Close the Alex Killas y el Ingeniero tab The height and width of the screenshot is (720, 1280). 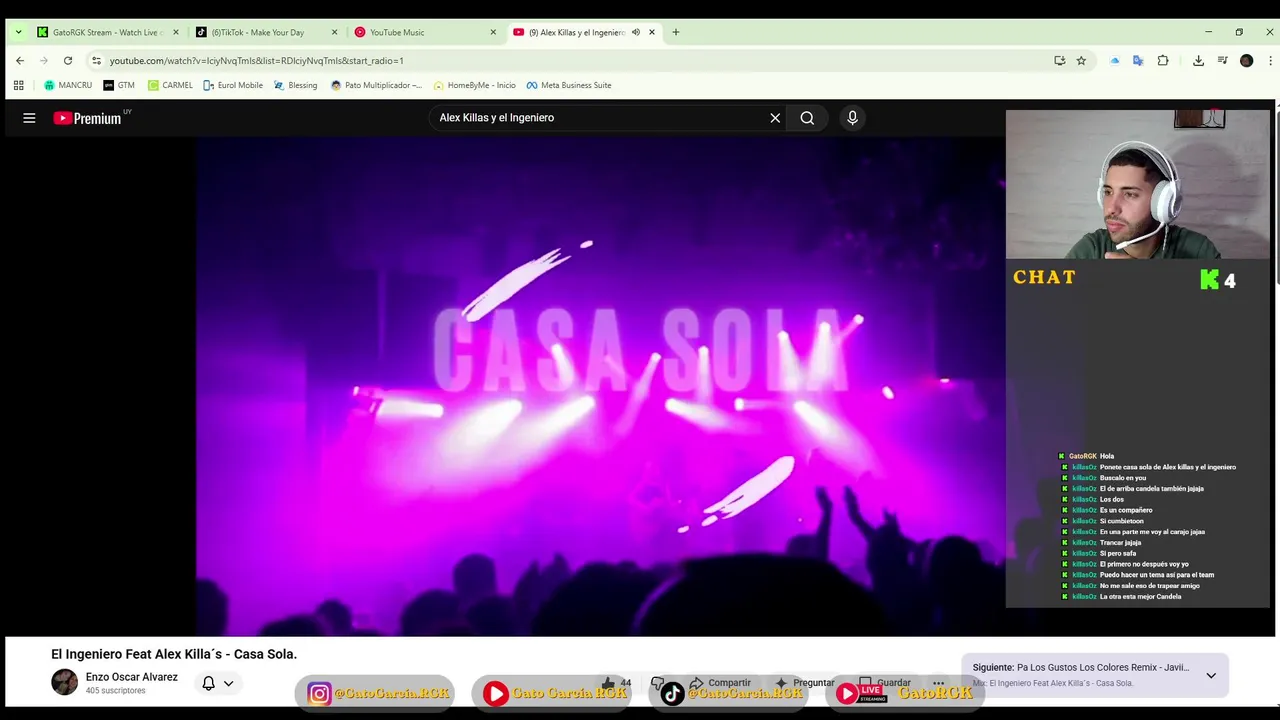click(x=652, y=32)
